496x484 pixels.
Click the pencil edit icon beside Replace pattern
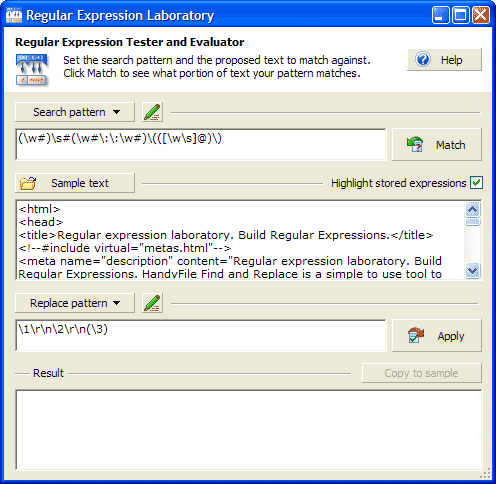click(152, 303)
